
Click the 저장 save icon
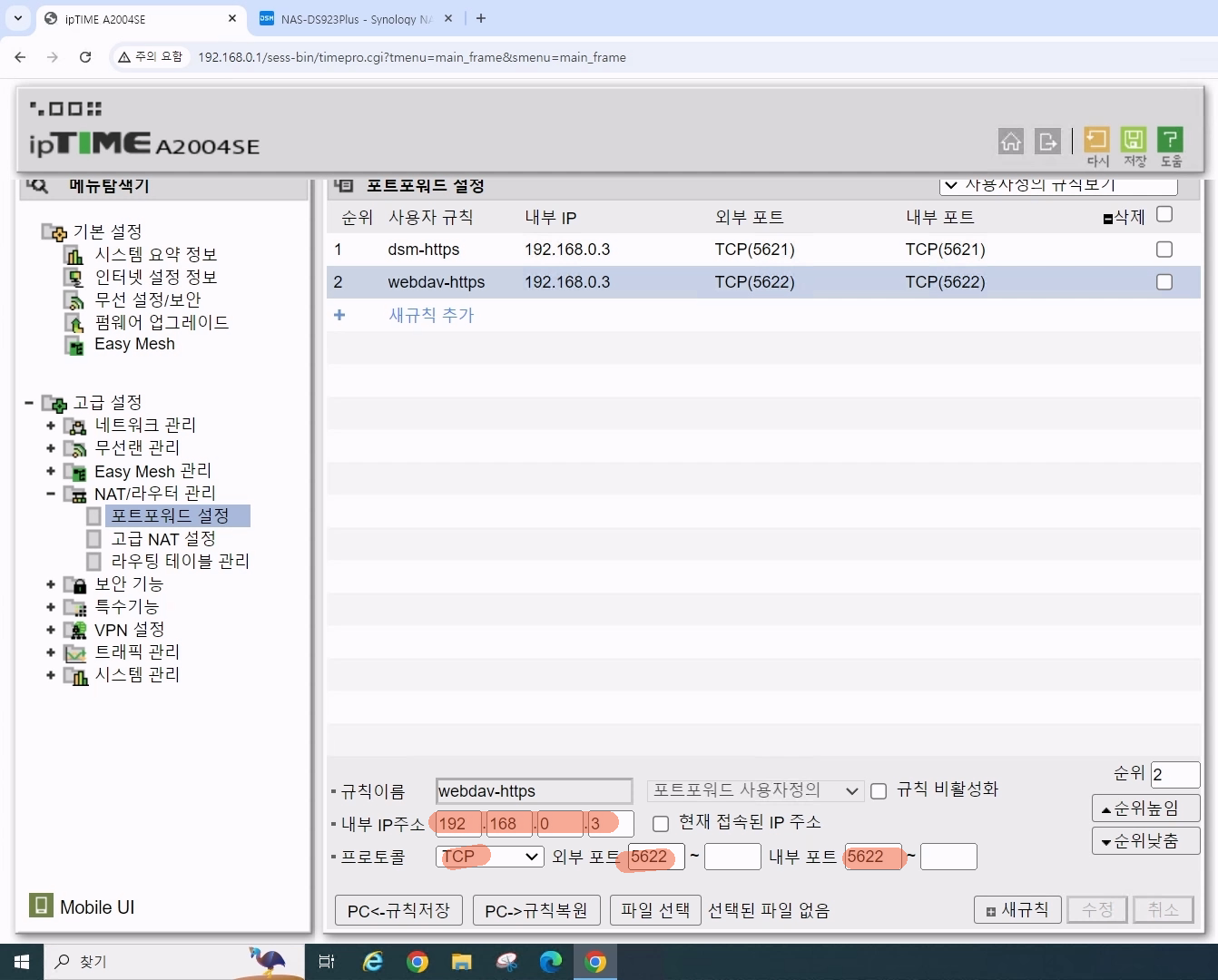[1134, 140]
